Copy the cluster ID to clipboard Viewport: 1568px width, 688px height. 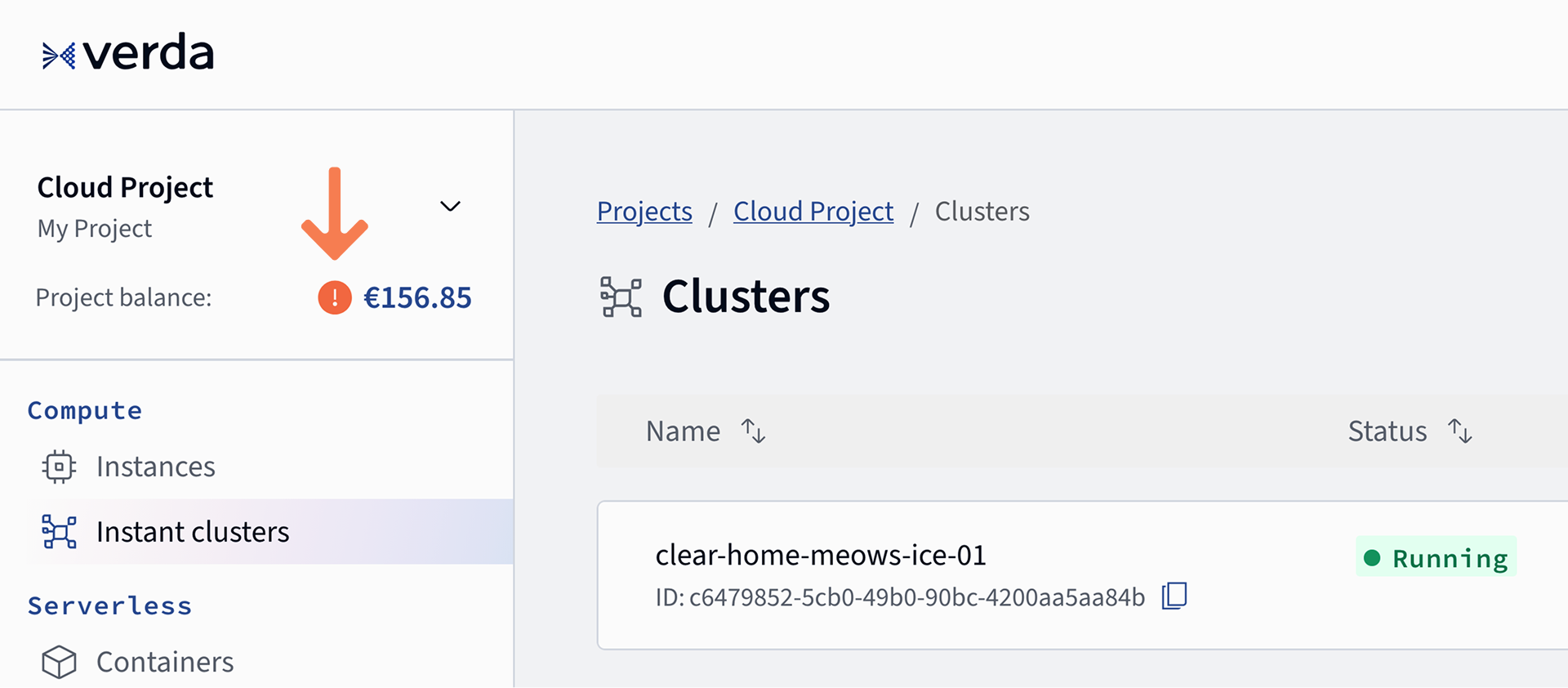pyautogui.click(x=1174, y=596)
